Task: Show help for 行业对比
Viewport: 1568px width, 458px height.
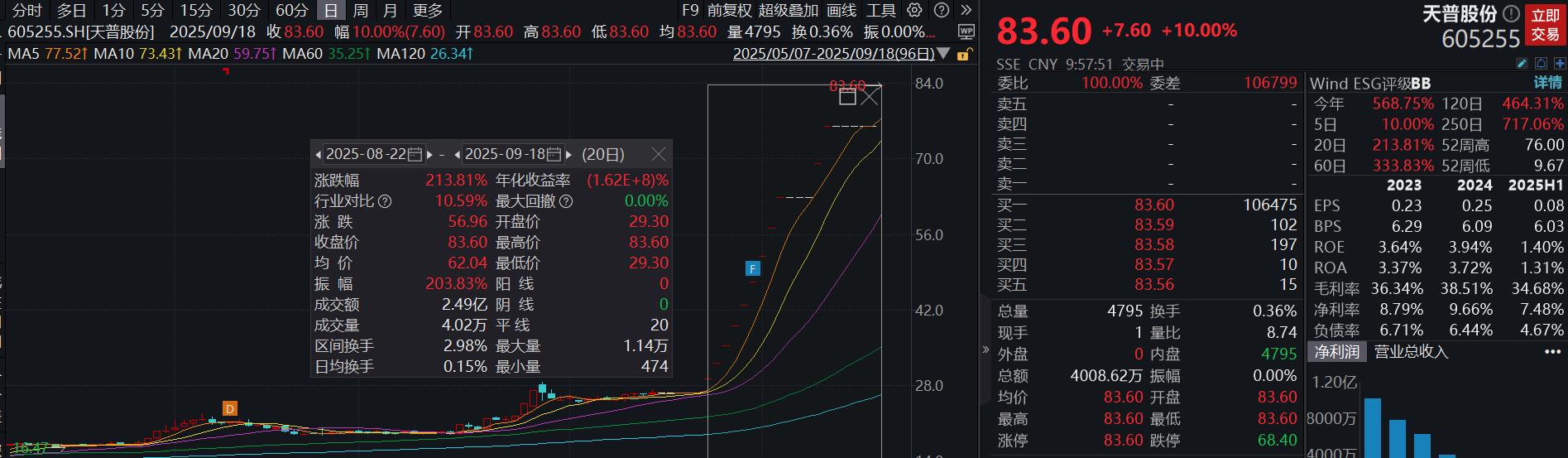Action: point(385,201)
